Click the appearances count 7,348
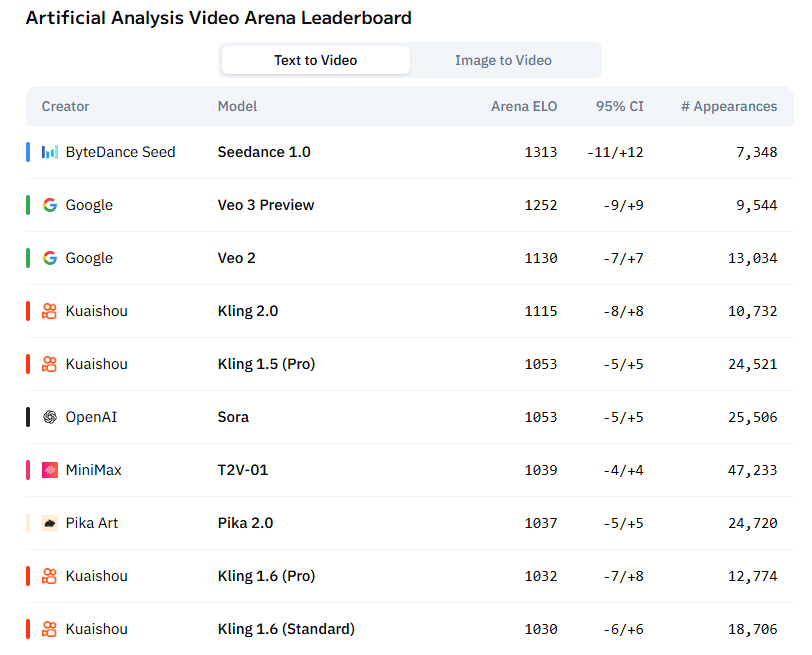 pos(757,152)
